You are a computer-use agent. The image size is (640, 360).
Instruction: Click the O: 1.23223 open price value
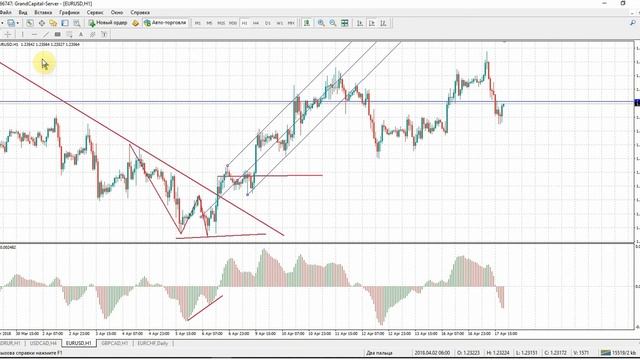click(x=468, y=353)
